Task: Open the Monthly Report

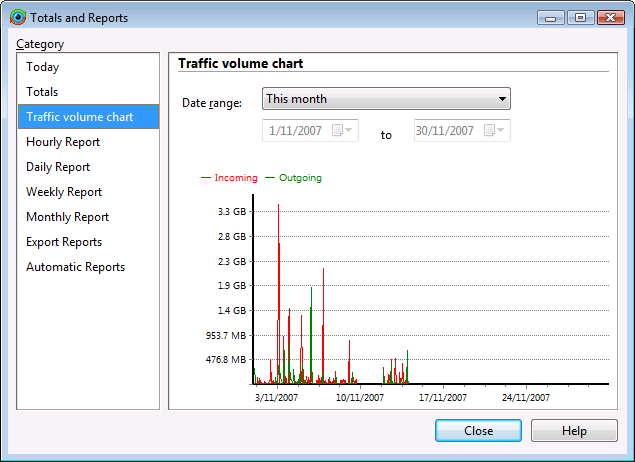Action: tap(88, 217)
